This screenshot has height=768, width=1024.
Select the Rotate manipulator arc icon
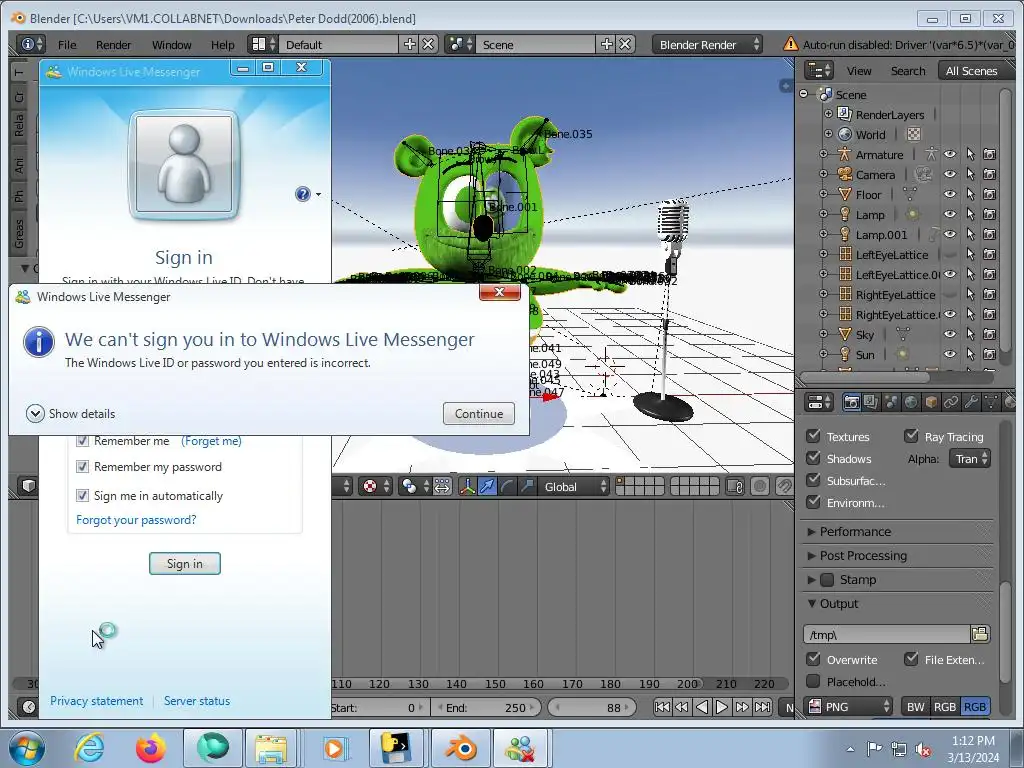pyautogui.click(x=507, y=487)
